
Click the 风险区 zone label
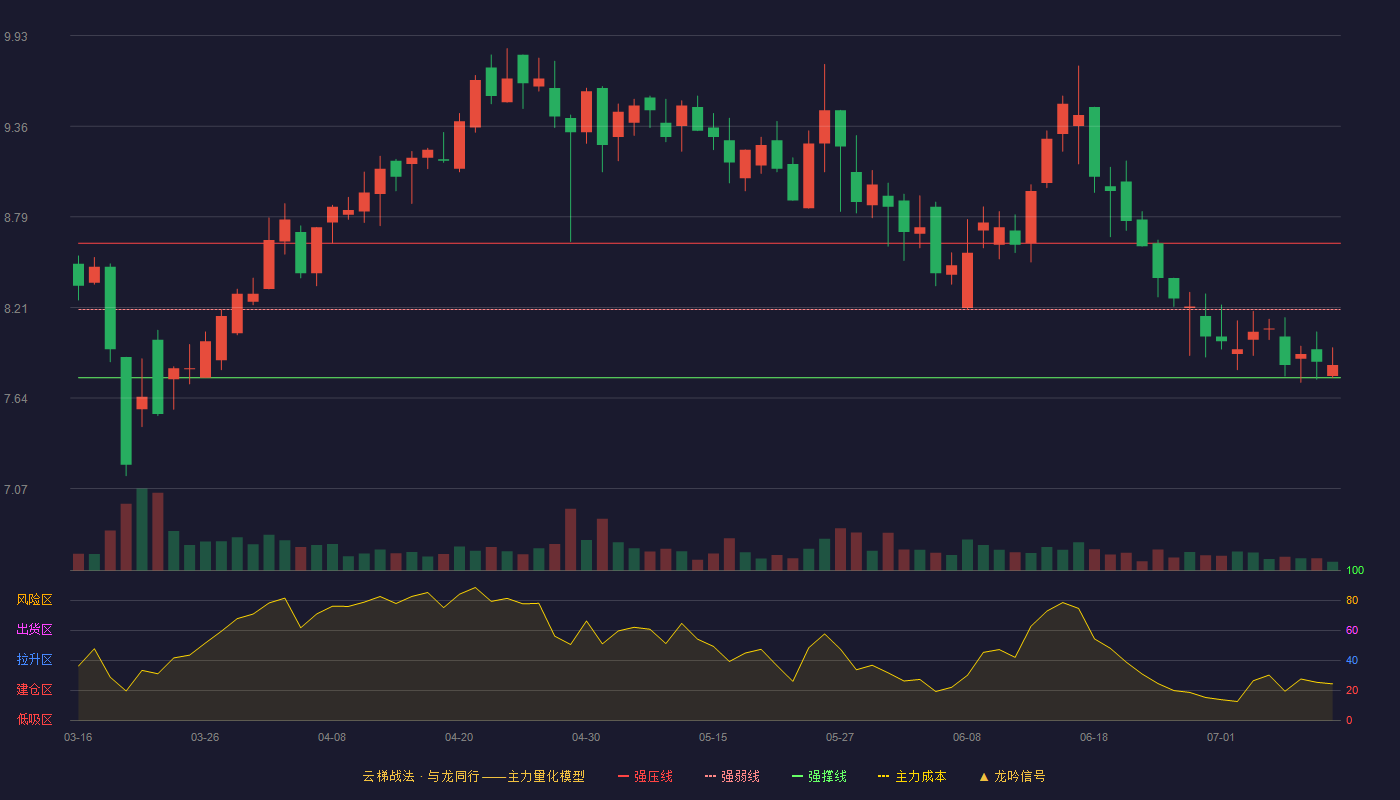click(34, 600)
